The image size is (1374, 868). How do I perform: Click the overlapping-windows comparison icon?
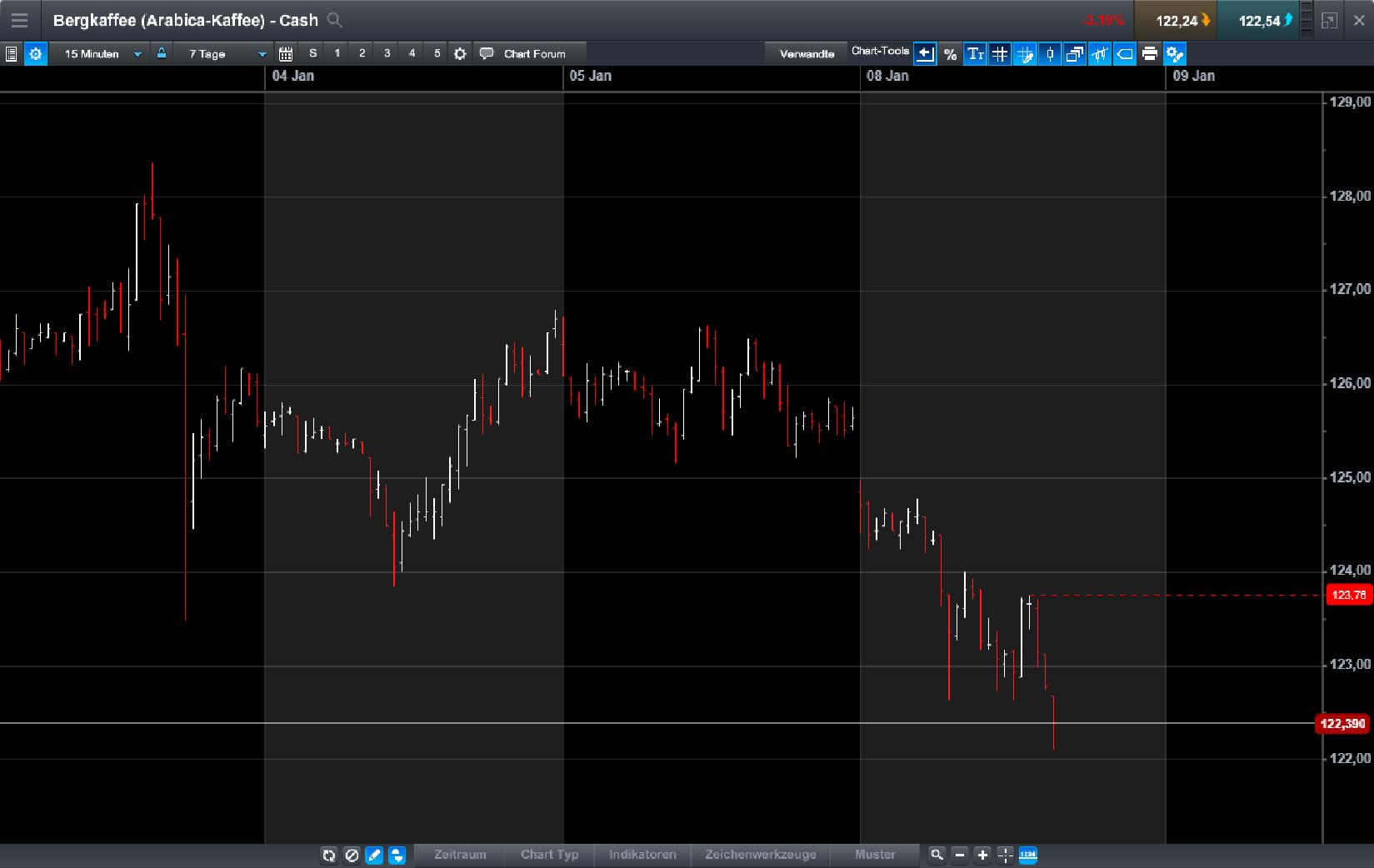pyautogui.click(x=1074, y=54)
